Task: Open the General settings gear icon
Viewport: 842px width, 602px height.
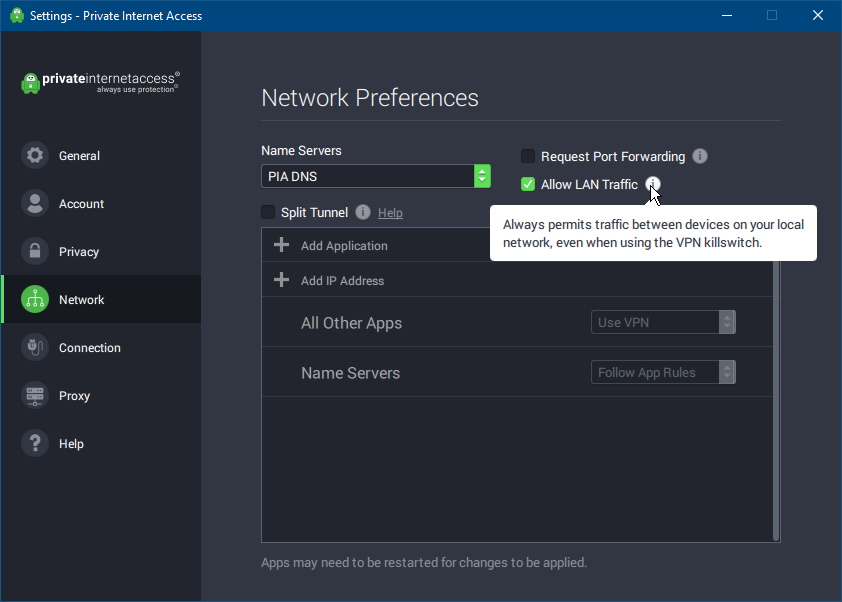Action: [35, 156]
